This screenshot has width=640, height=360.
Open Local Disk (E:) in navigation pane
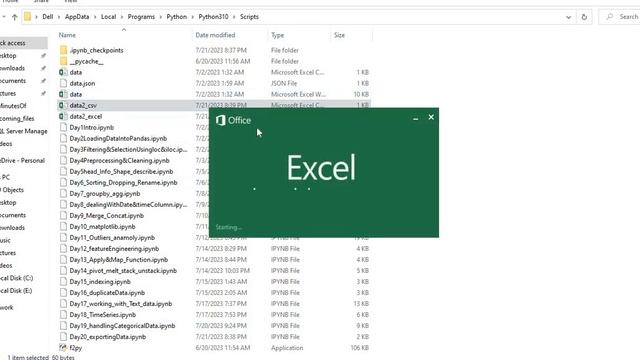pos(16,291)
